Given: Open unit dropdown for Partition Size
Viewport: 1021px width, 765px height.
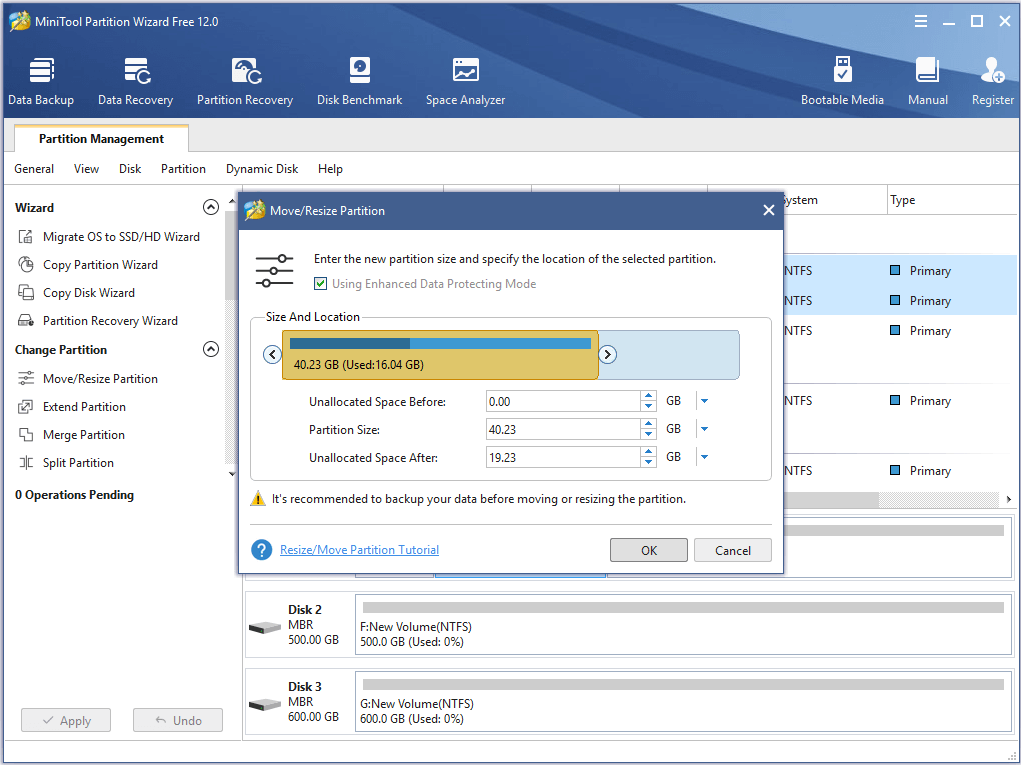Looking at the screenshot, I should 704,430.
